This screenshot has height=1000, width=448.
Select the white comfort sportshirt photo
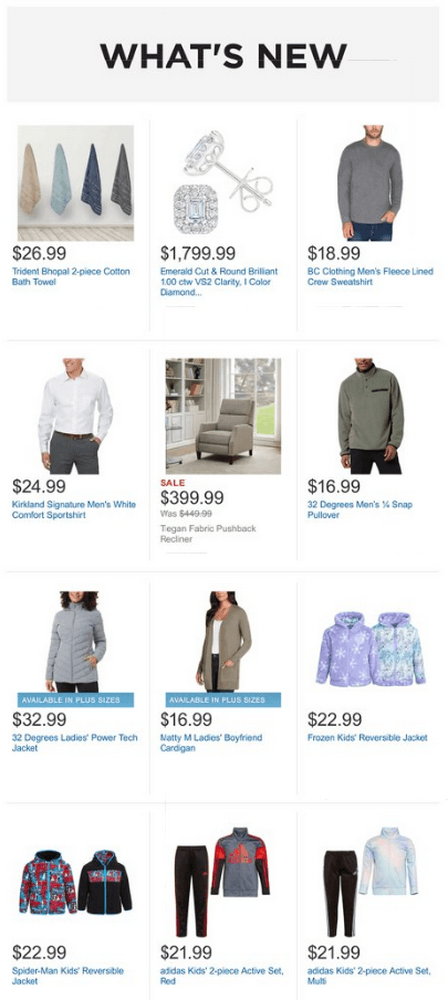(75, 416)
